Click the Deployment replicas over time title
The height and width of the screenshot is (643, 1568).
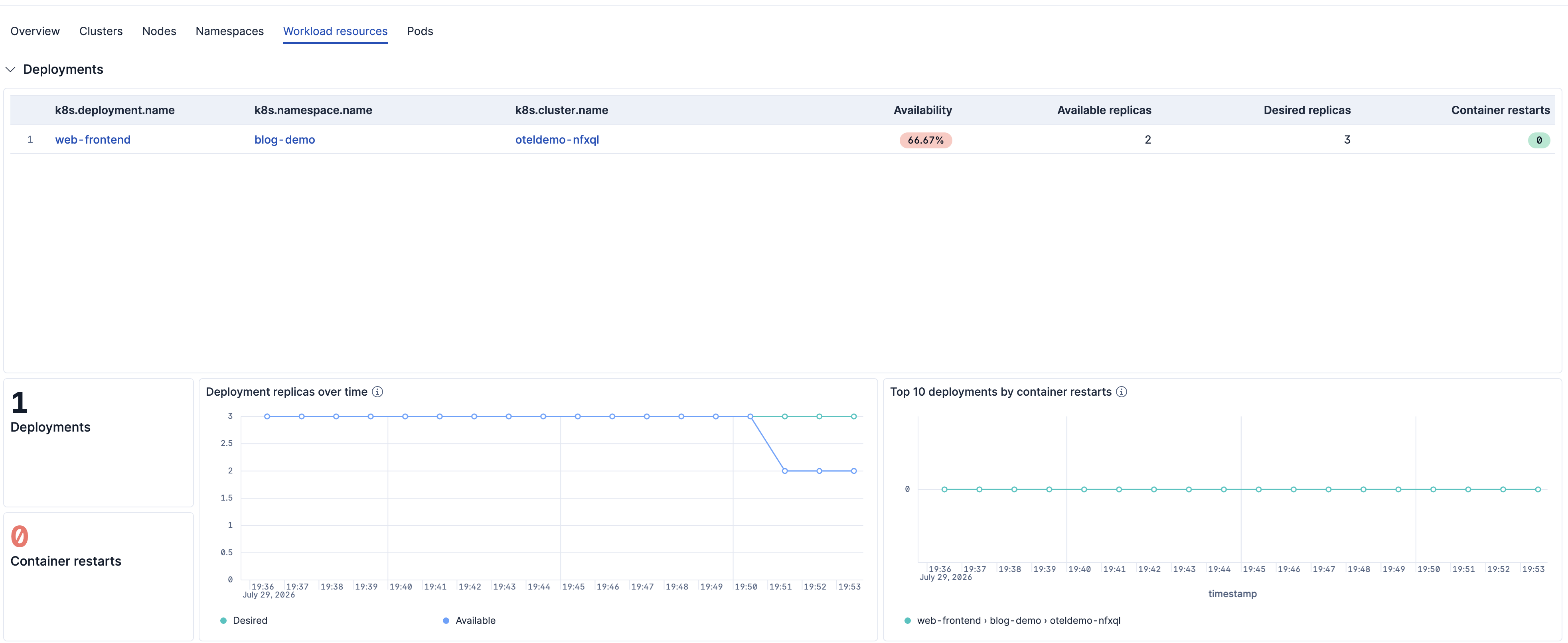(286, 392)
